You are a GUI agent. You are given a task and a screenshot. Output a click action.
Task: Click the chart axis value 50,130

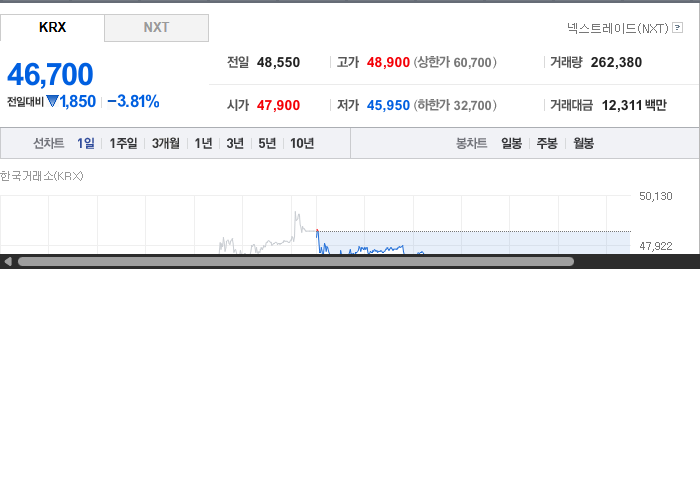(655, 196)
